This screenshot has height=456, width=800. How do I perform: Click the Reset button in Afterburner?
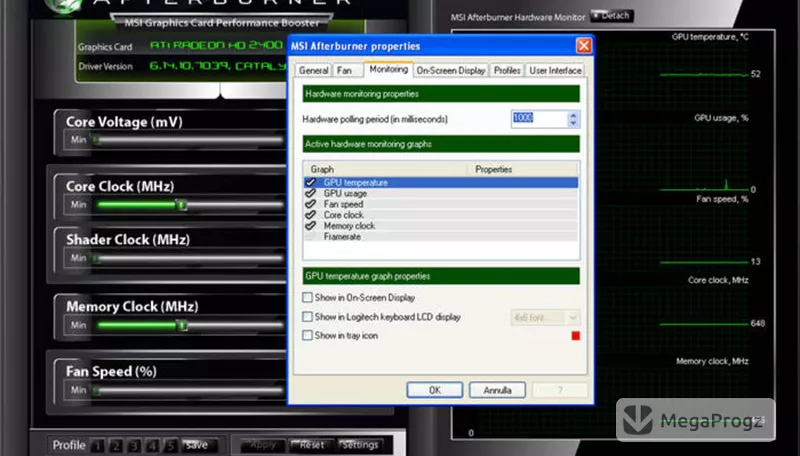click(x=311, y=445)
